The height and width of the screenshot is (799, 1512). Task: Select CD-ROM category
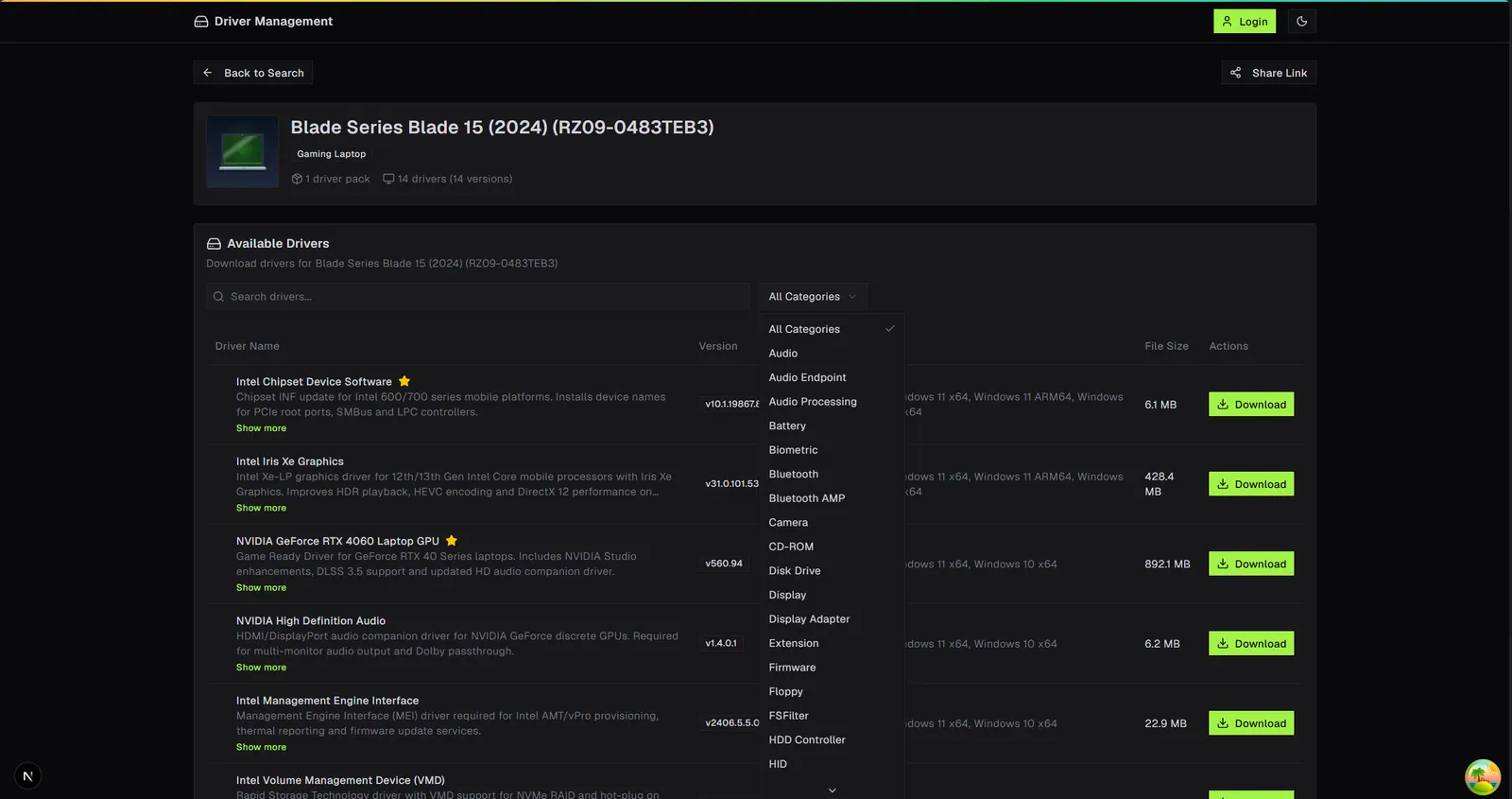(832, 547)
